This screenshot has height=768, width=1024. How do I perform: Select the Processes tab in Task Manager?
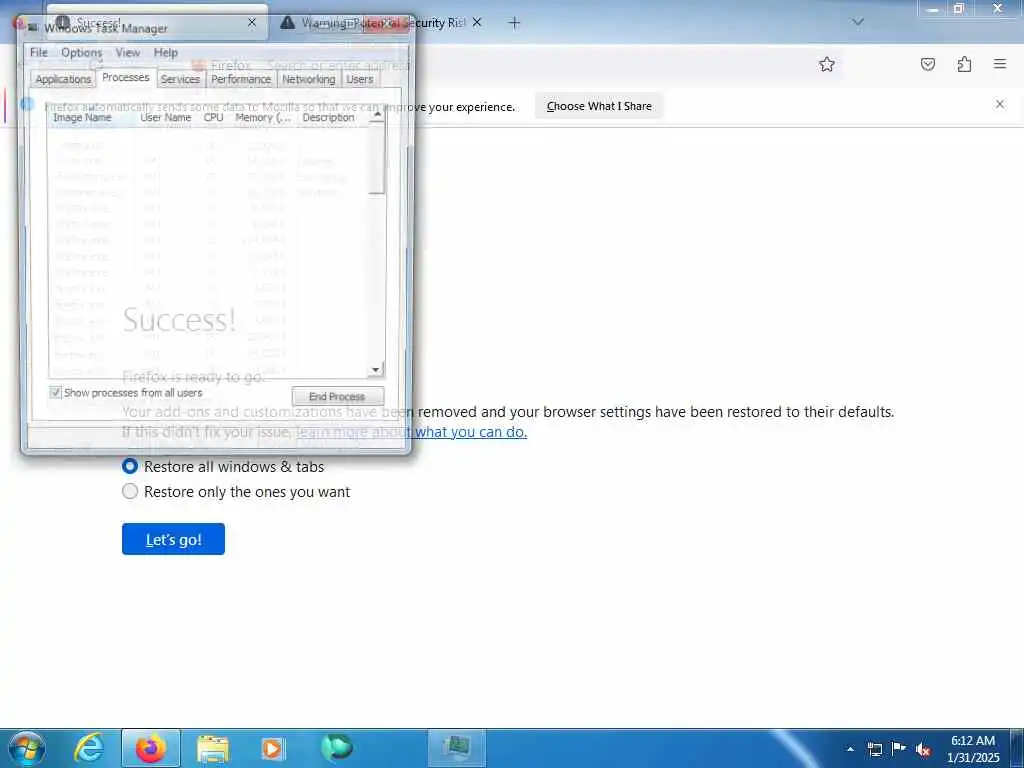coord(126,77)
